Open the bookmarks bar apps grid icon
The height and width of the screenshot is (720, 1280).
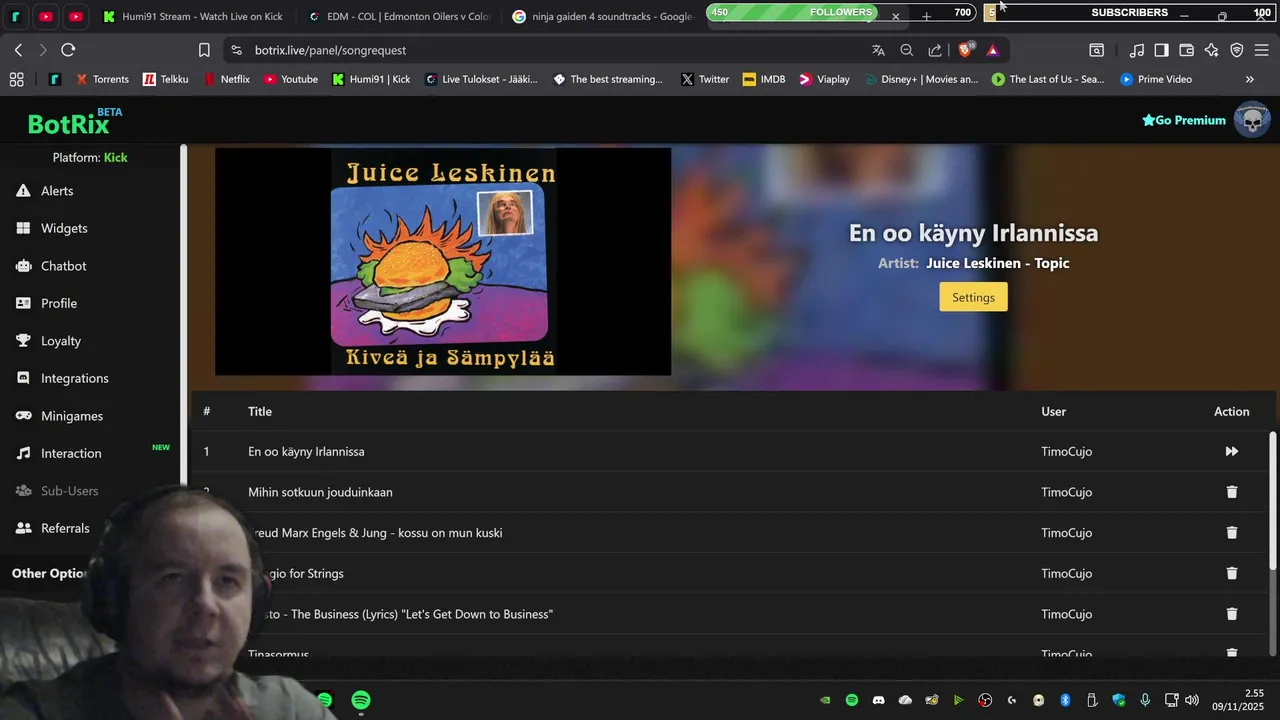coord(16,79)
